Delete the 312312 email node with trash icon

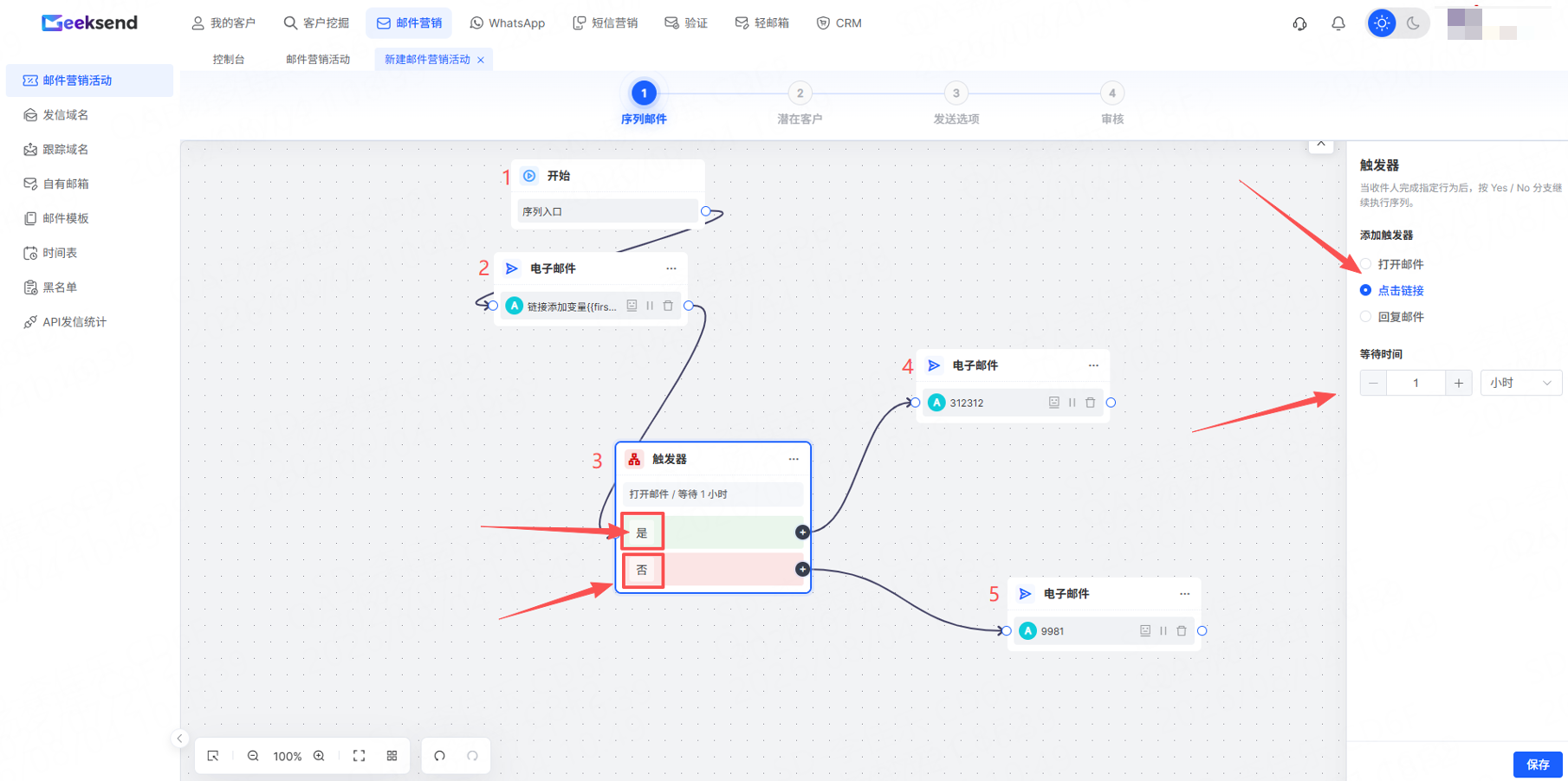1091,403
